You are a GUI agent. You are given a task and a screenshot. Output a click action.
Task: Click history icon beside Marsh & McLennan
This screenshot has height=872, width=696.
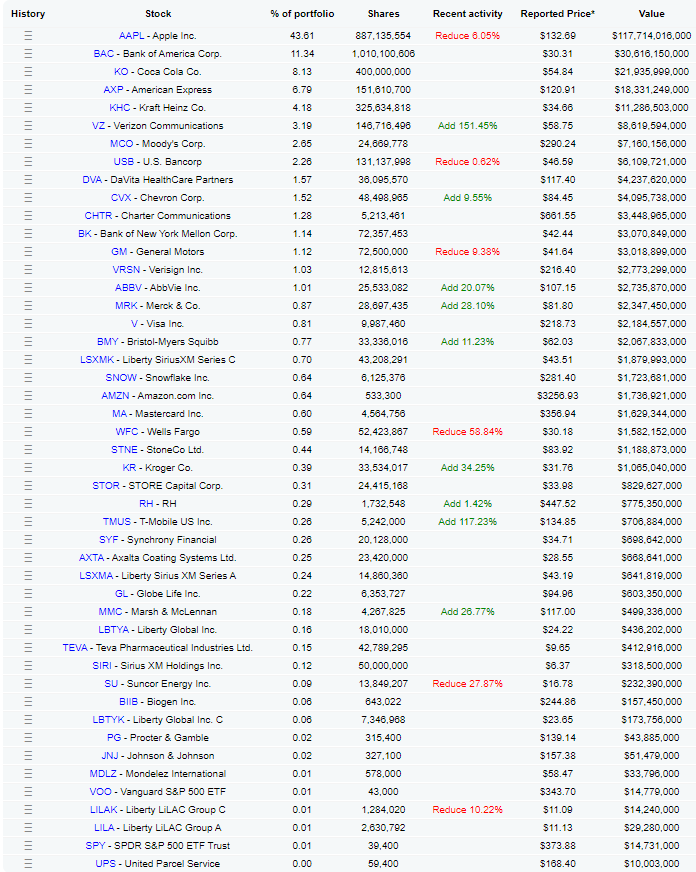pyautogui.click(x=28, y=612)
